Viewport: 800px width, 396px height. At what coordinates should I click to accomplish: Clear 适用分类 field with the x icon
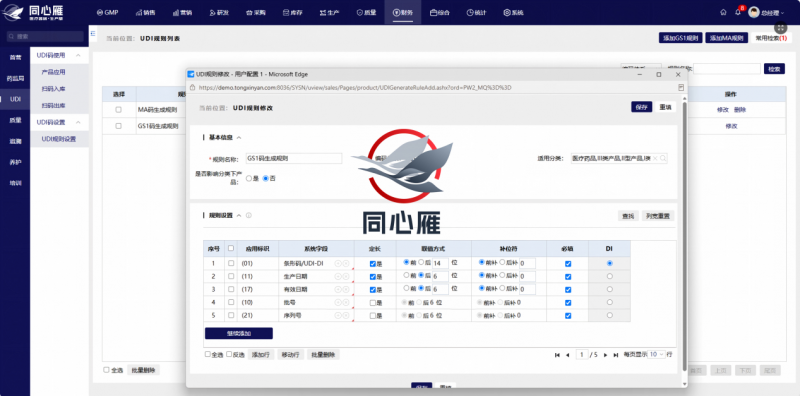click(x=656, y=158)
